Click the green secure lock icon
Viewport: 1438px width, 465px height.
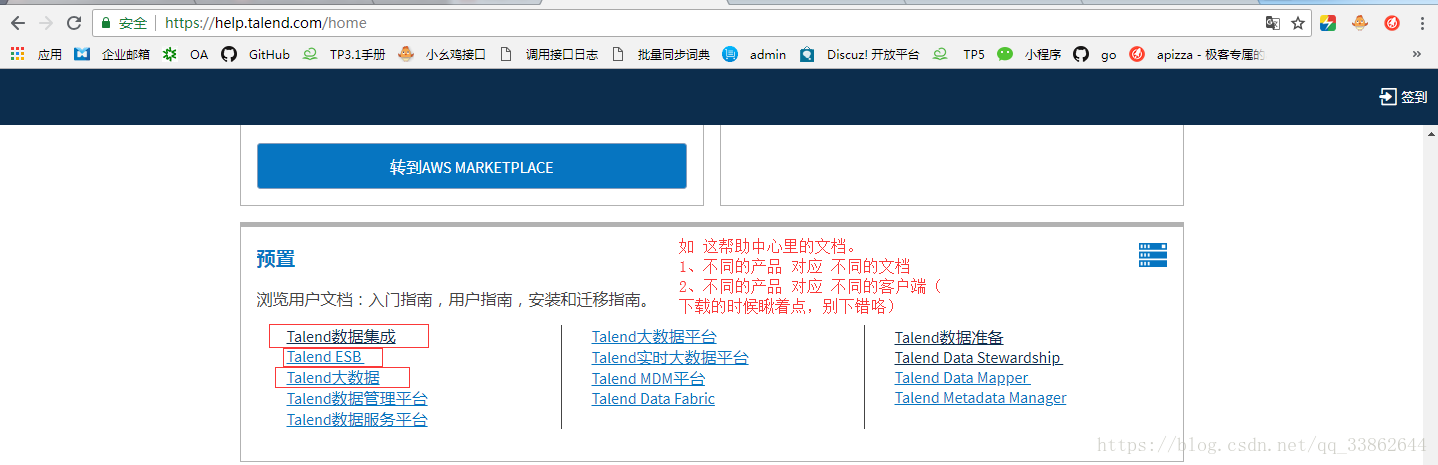[x=106, y=23]
